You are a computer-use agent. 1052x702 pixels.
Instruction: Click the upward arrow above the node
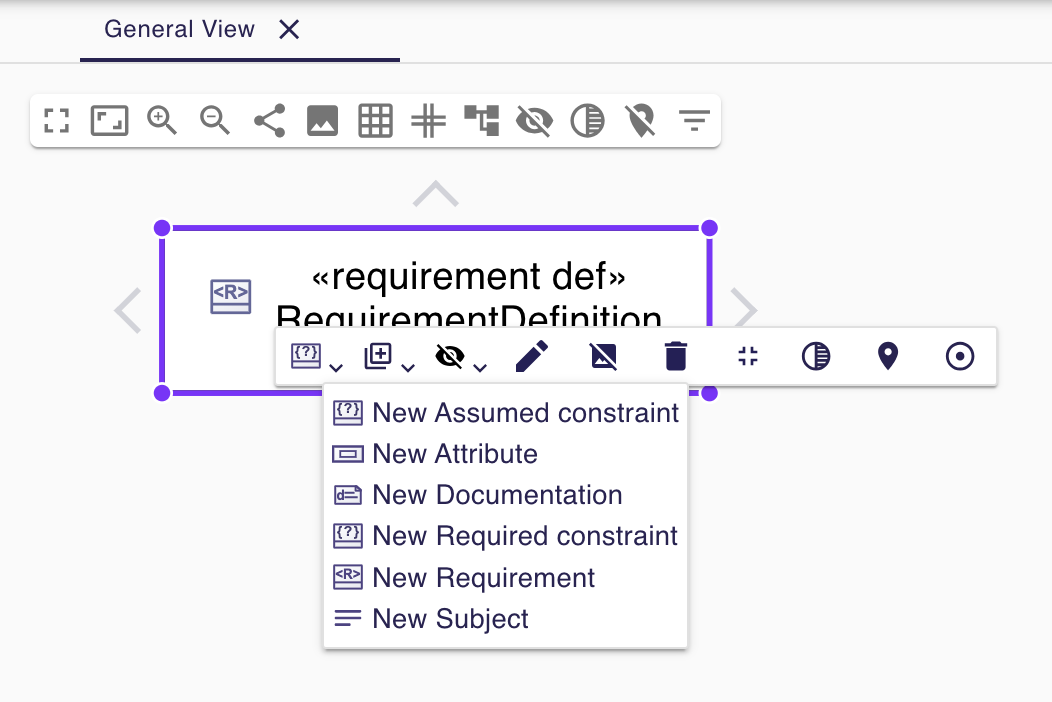click(x=435, y=192)
